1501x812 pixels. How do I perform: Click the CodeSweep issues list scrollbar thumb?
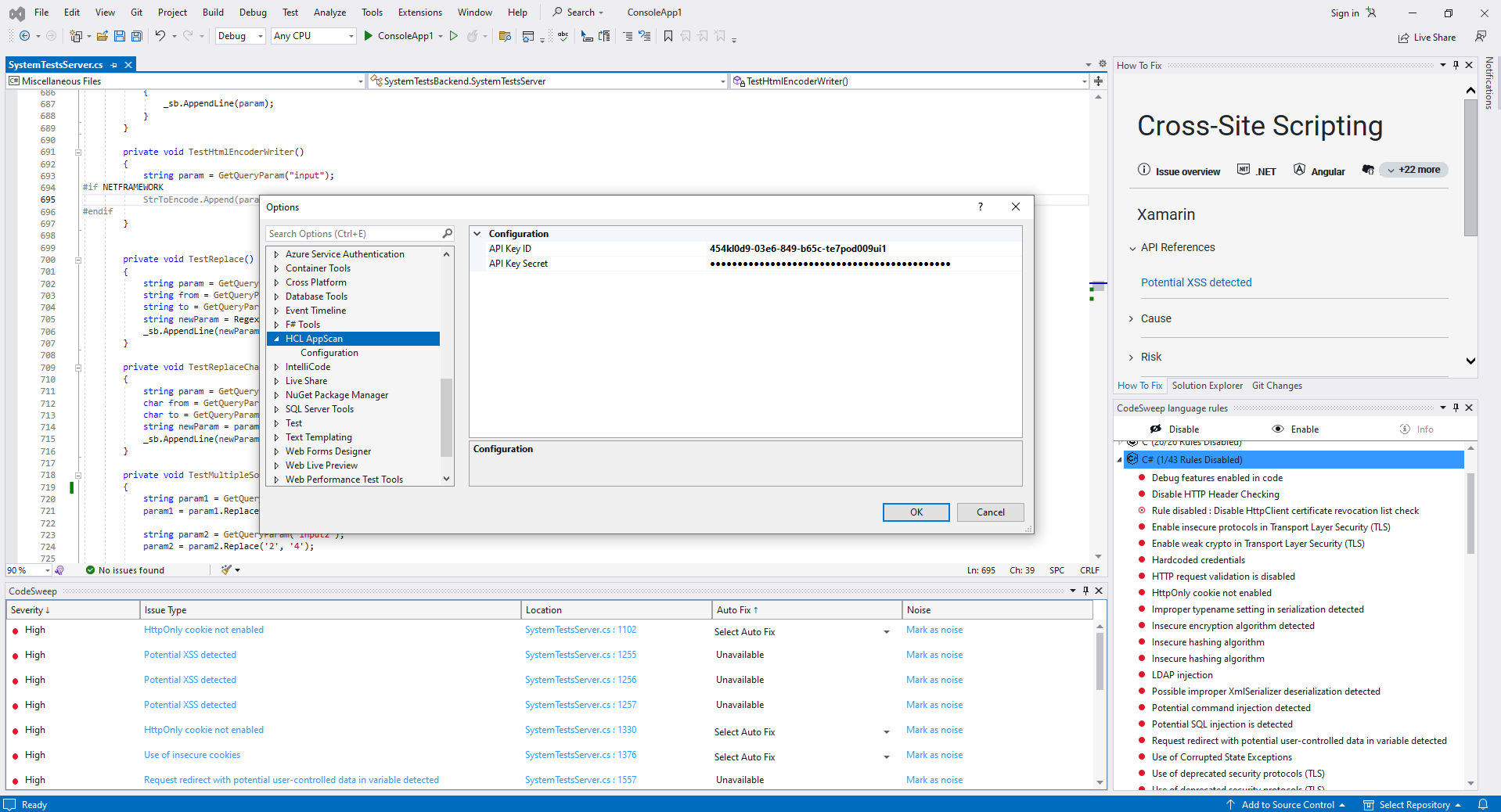point(1100,661)
